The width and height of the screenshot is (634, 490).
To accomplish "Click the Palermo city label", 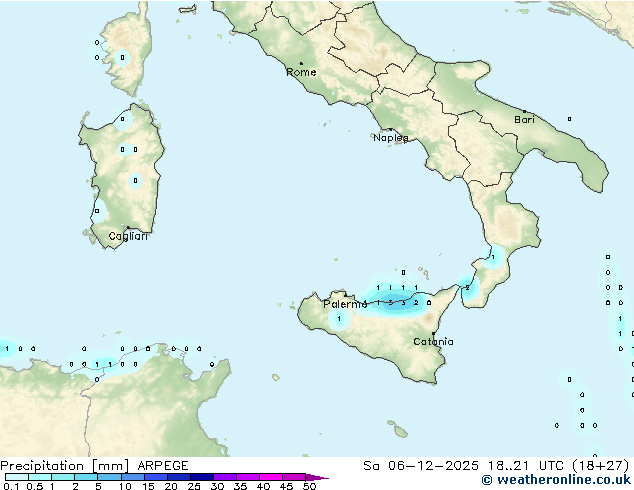I will pyautogui.click(x=343, y=304).
